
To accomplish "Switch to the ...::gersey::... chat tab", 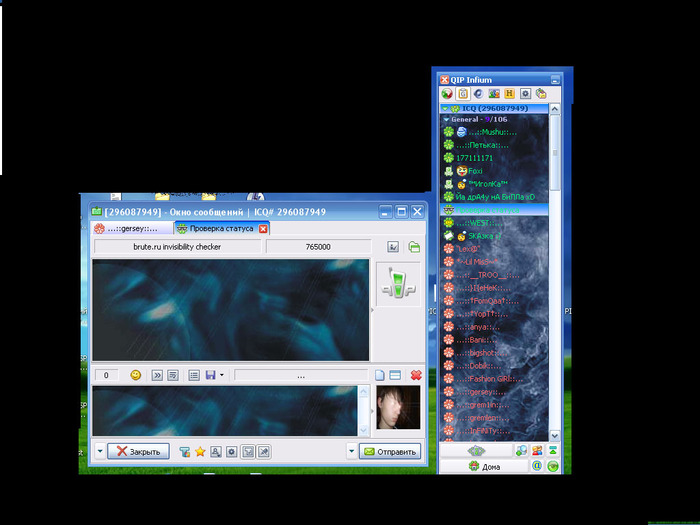I will [x=132, y=229].
